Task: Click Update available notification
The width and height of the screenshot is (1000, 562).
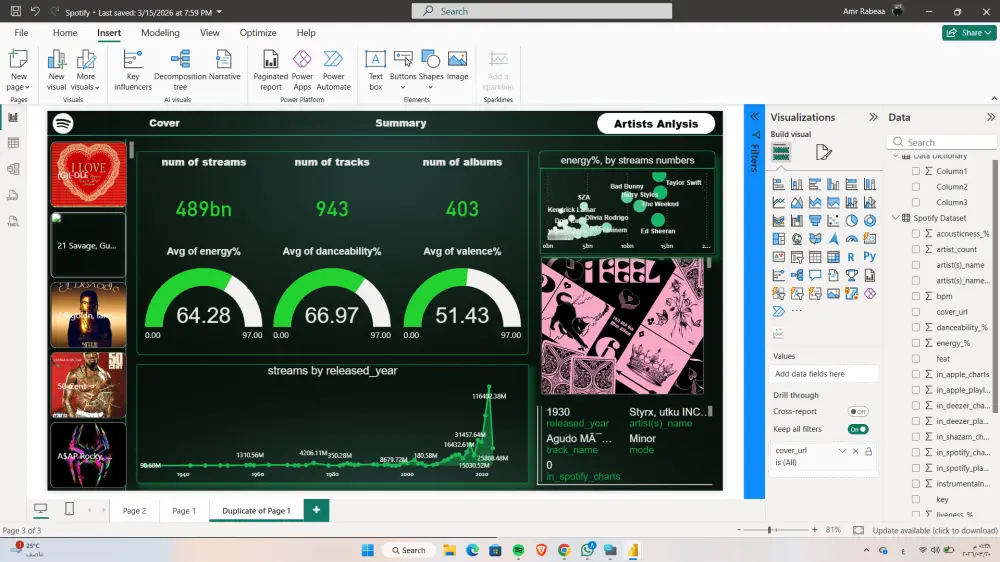Action: click(x=934, y=530)
